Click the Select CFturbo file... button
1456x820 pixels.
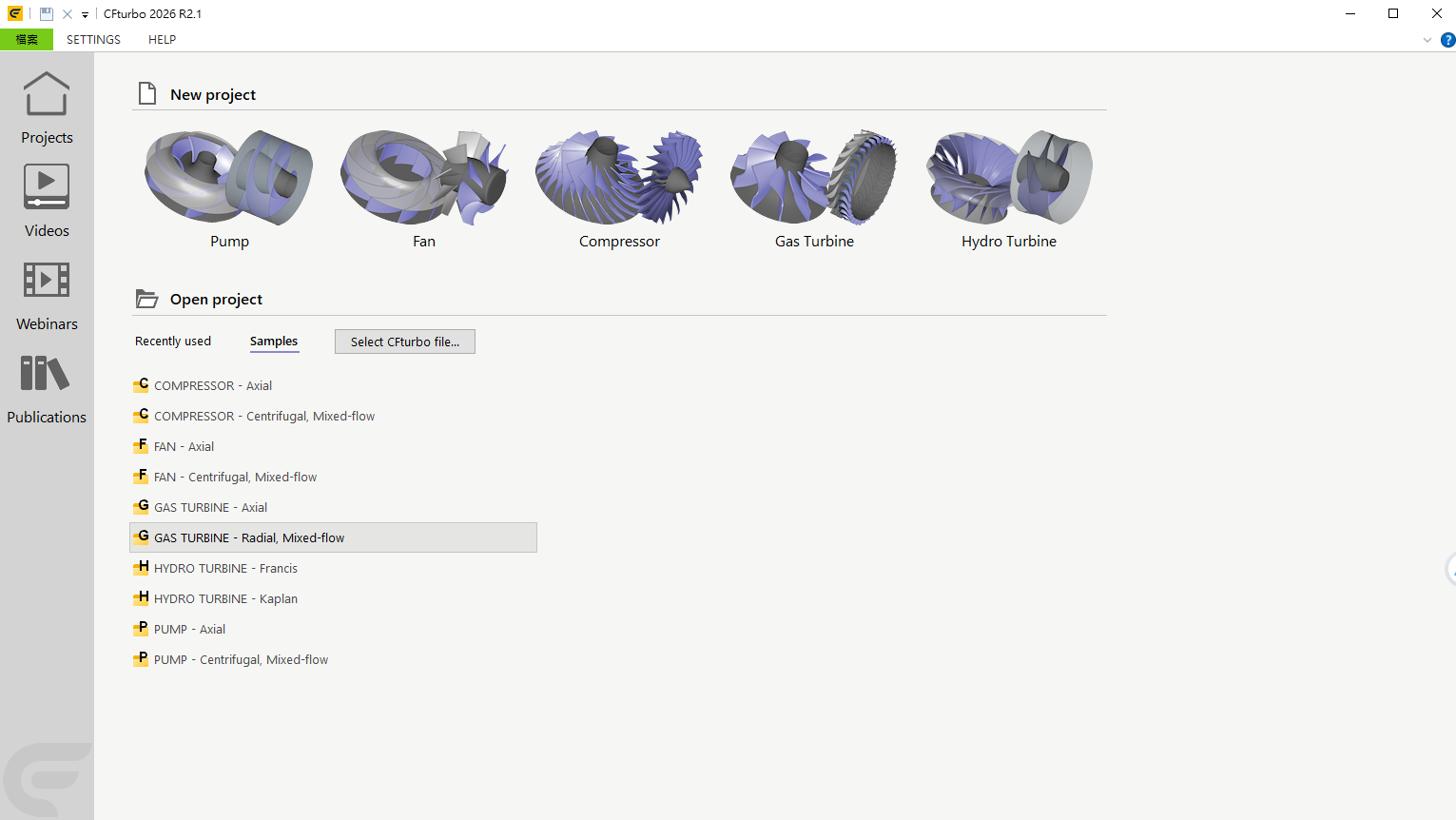(405, 342)
